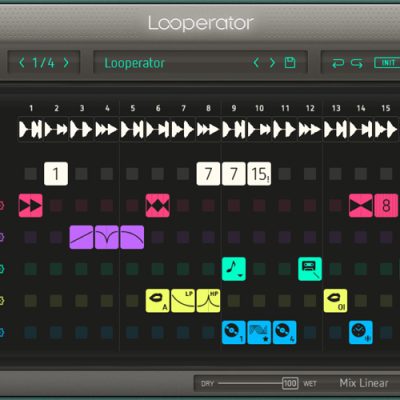The image size is (400, 400).
Task: Select the white loop cell '1' at step 2
Action: click(x=56, y=174)
